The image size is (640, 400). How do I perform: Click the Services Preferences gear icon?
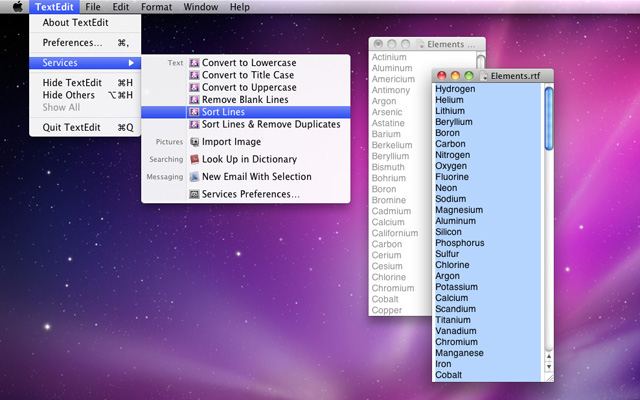[x=194, y=194]
